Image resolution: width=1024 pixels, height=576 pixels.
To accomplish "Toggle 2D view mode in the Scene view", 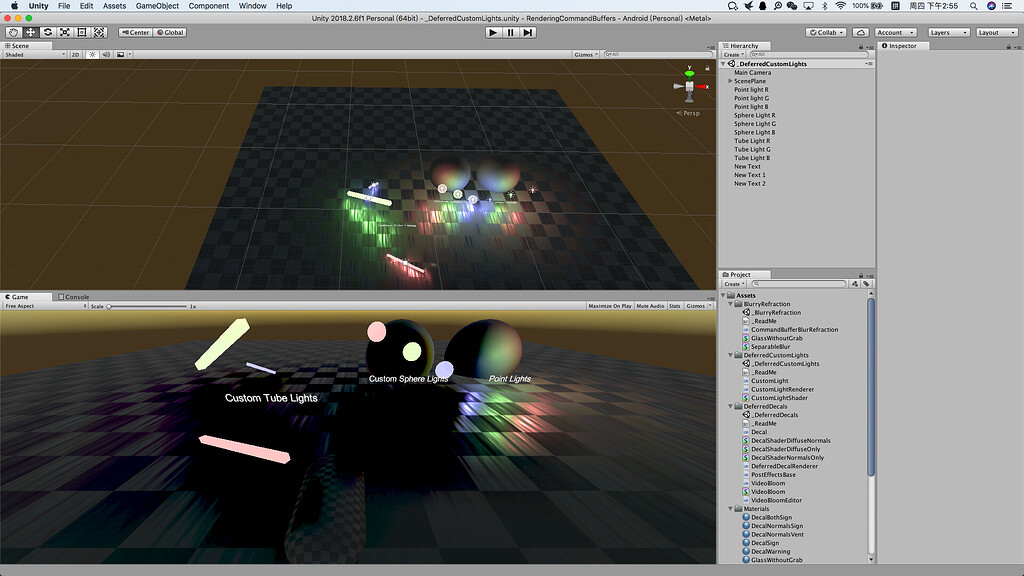I will [x=76, y=54].
